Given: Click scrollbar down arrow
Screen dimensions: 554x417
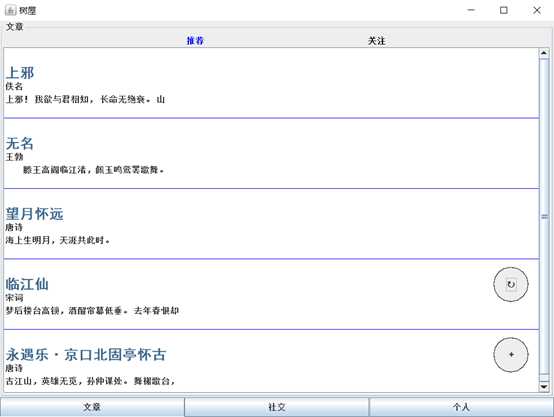Looking at the screenshot, I should [544, 387].
